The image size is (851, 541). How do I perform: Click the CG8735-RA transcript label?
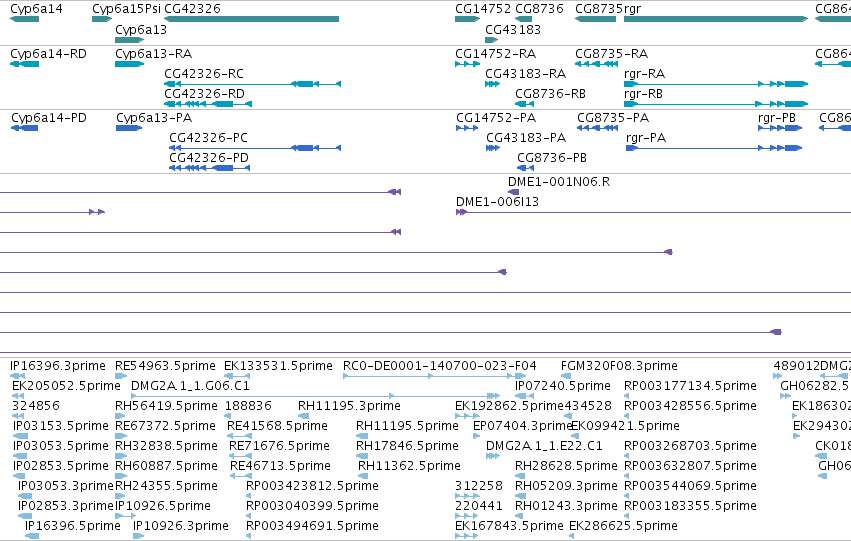point(612,54)
